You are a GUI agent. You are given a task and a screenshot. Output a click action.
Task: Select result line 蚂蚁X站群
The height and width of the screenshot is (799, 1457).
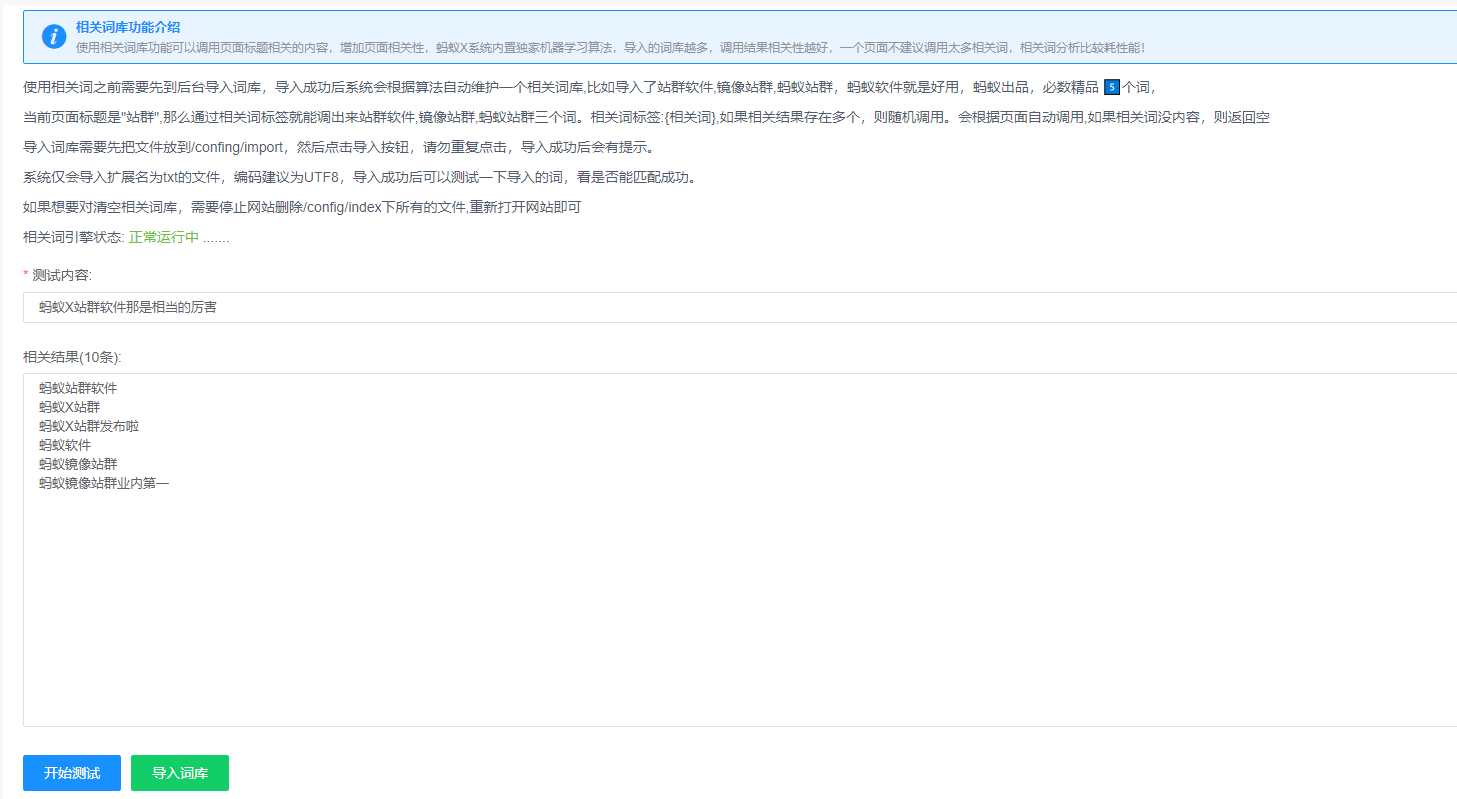pos(70,407)
